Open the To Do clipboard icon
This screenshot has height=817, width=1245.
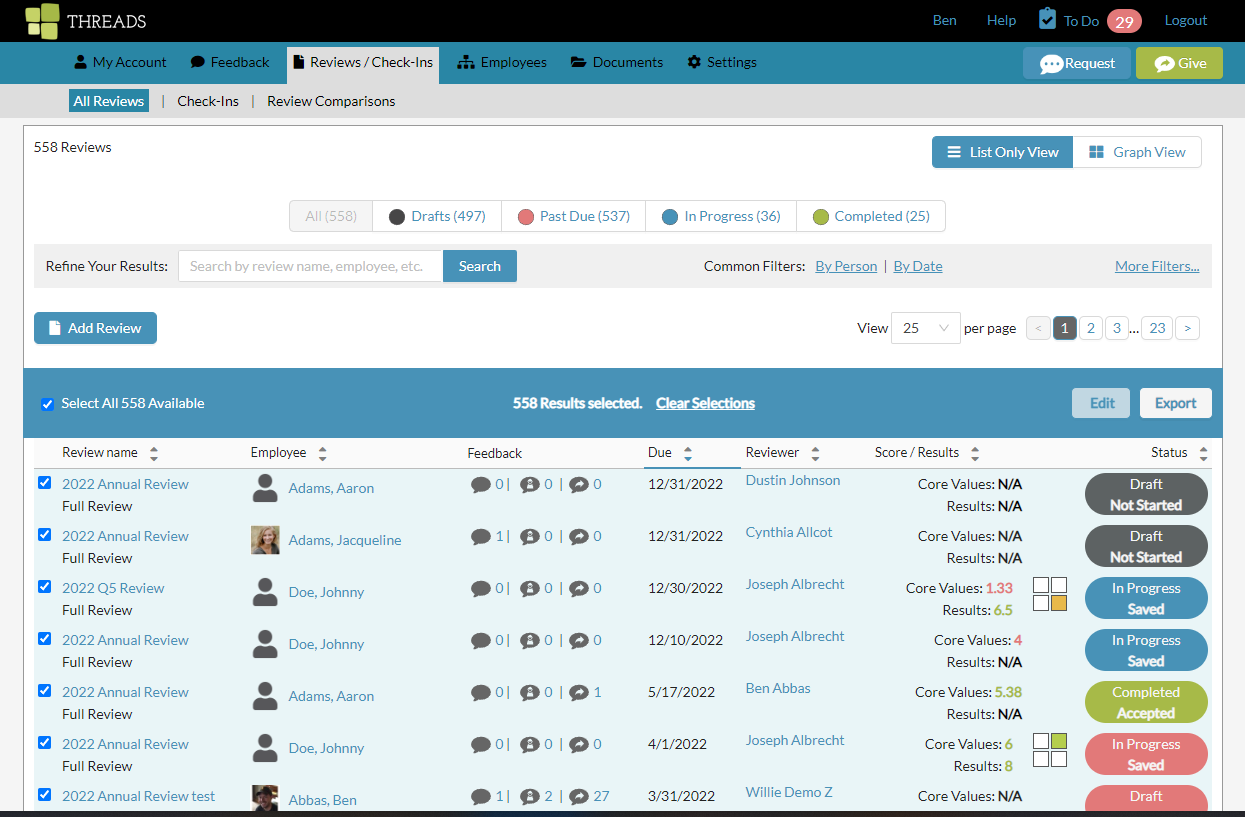(1047, 19)
